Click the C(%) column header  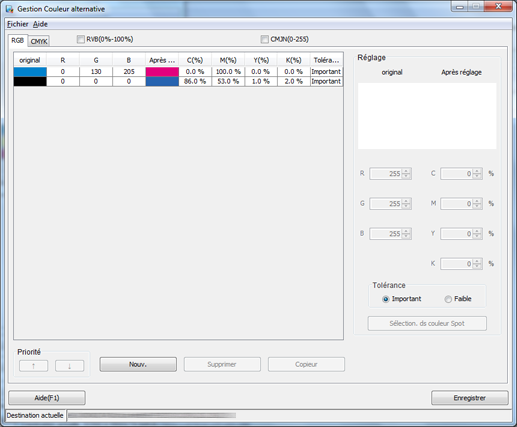coord(195,60)
